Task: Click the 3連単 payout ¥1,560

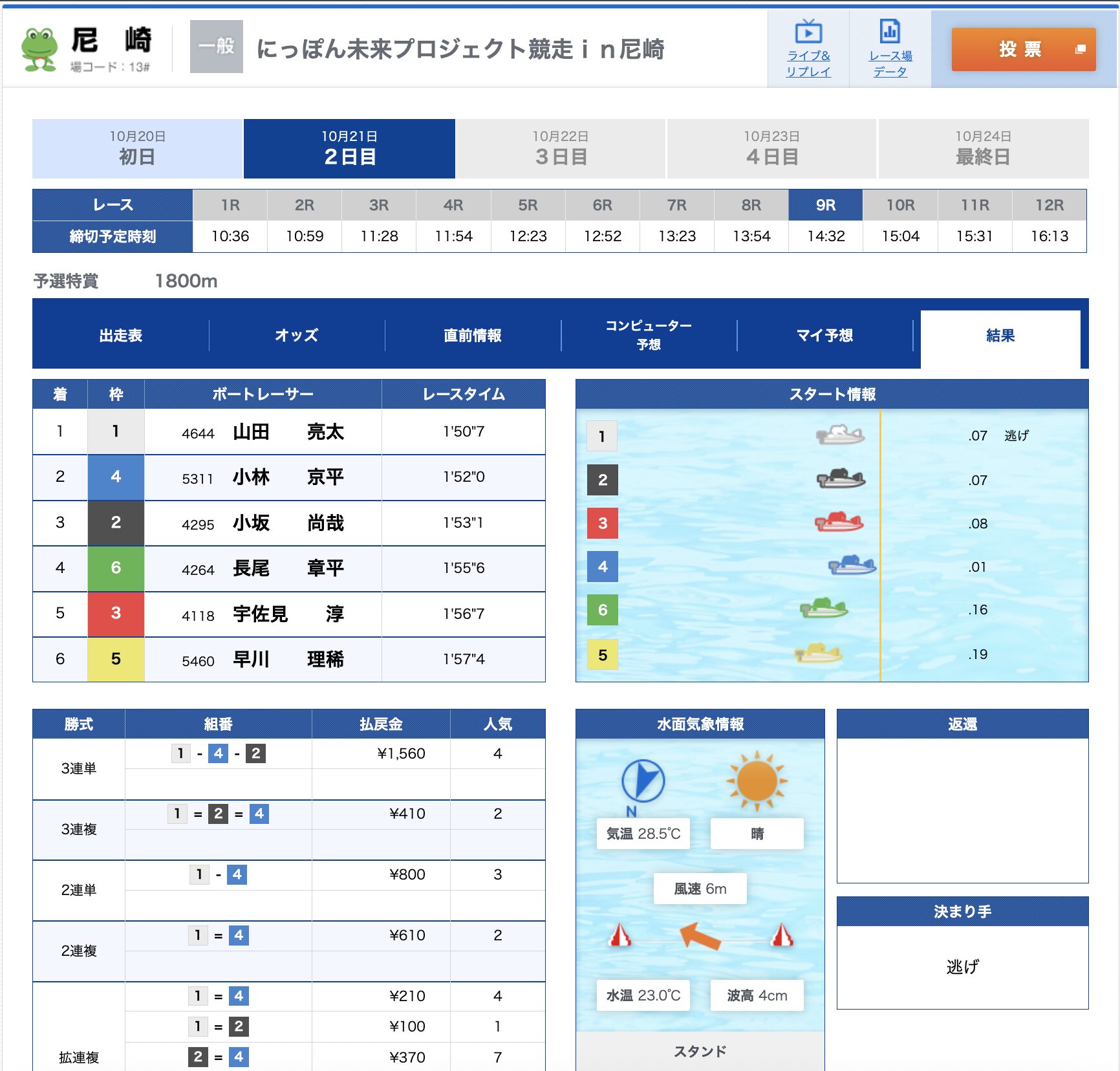Action: (401, 753)
